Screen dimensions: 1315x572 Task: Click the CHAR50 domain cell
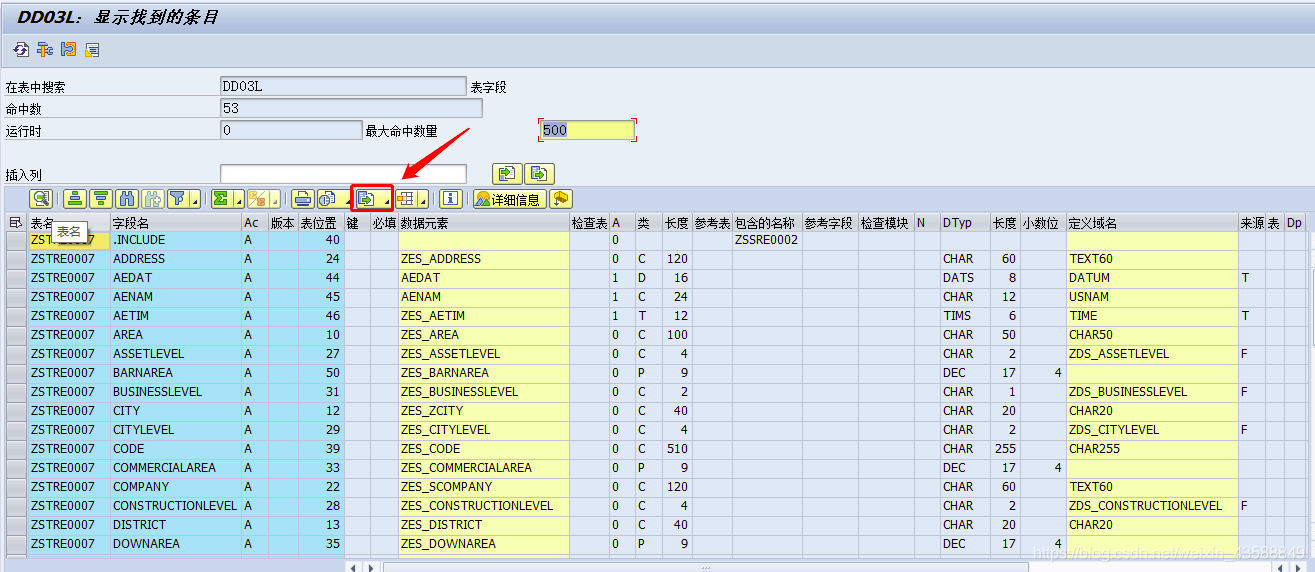(1152, 335)
